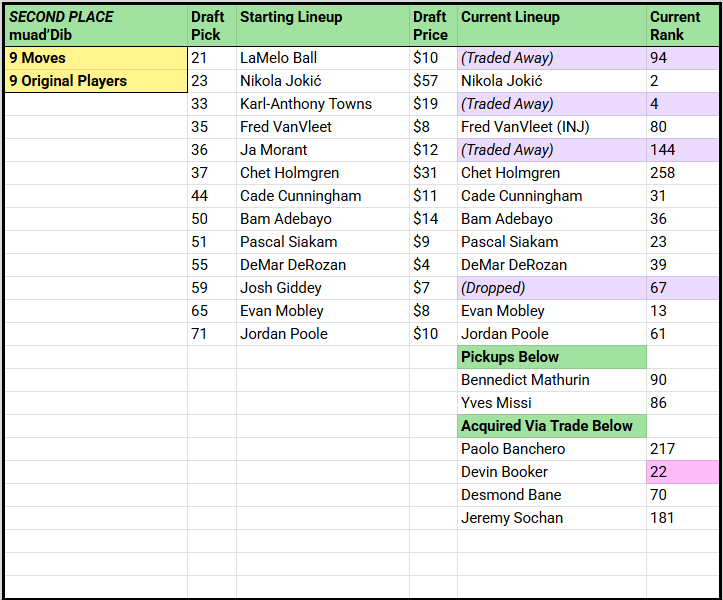723x600 pixels.
Task: Select the Acquired Via Trade Below cell
Action: (x=551, y=426)
